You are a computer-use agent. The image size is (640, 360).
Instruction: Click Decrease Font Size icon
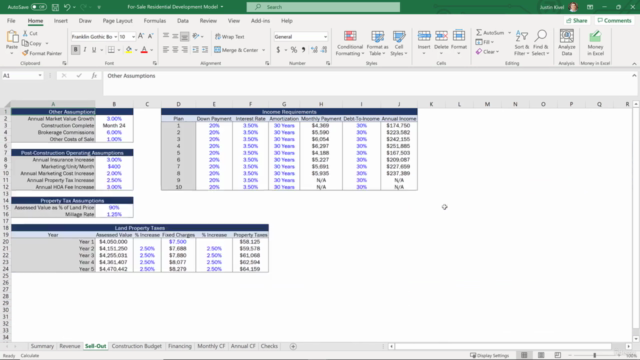(x=150, y=36)
